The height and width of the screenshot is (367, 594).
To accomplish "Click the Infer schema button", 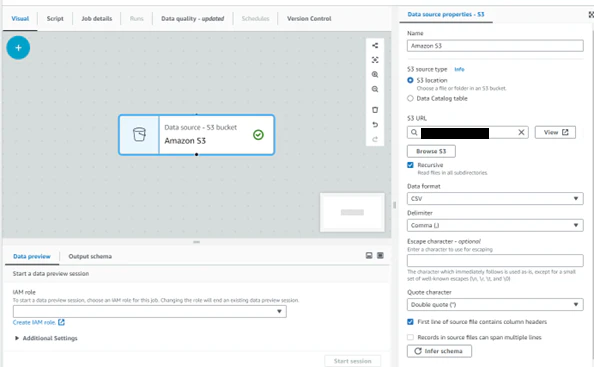I will click(439, 351).
